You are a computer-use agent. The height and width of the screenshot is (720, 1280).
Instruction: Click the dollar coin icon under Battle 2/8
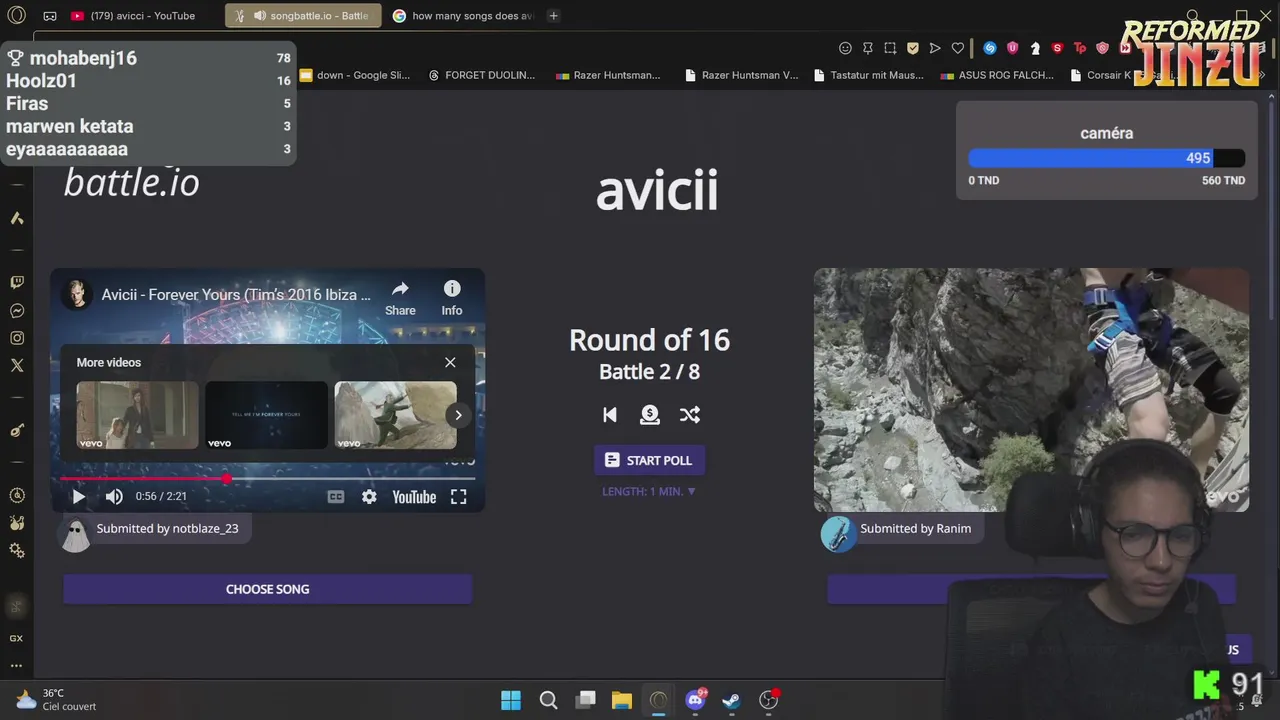pyautogui.click(x=649, y=414)
